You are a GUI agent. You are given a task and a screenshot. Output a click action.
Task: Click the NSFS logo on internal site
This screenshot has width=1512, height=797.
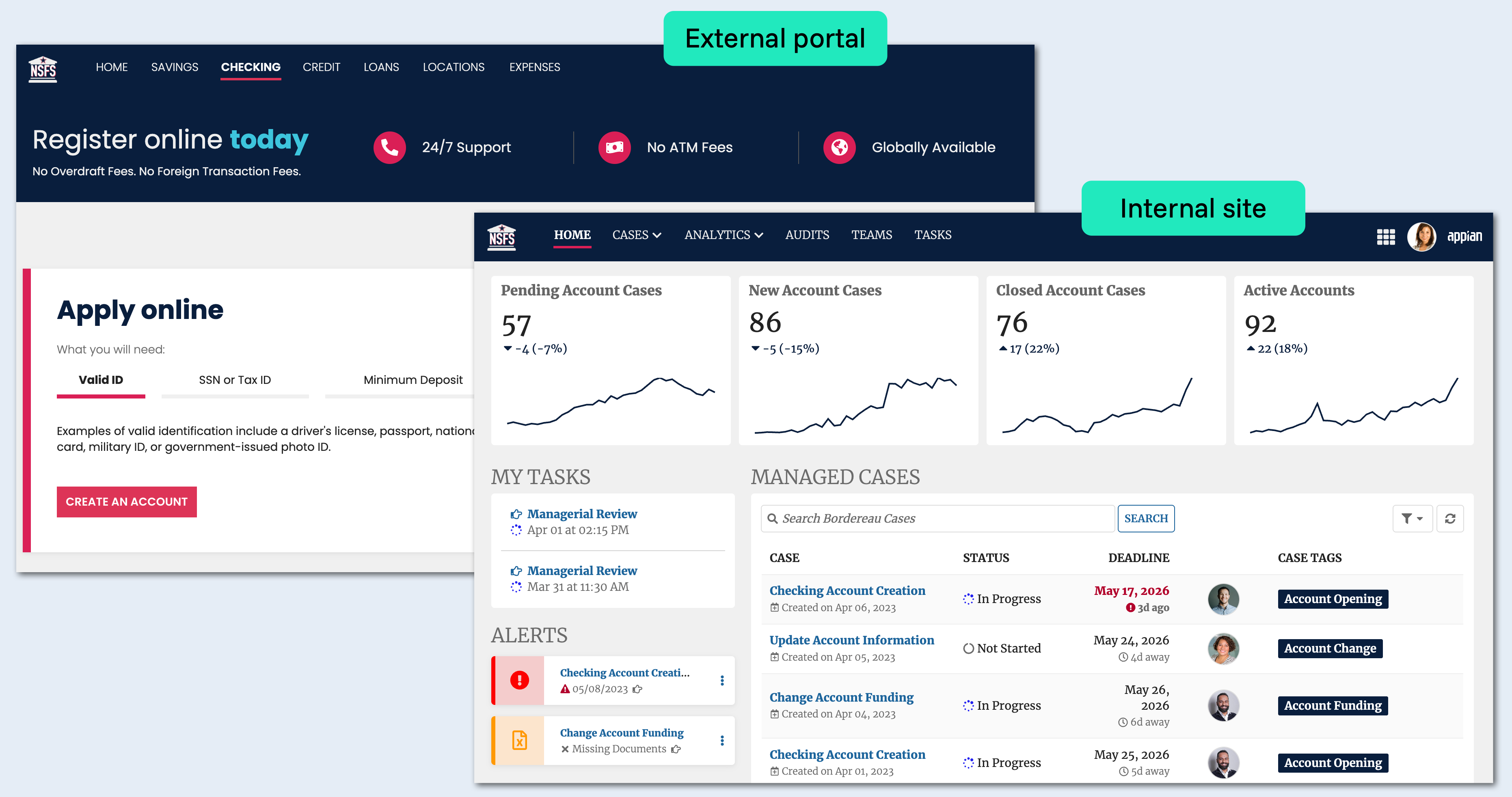[x=501, y=237]
